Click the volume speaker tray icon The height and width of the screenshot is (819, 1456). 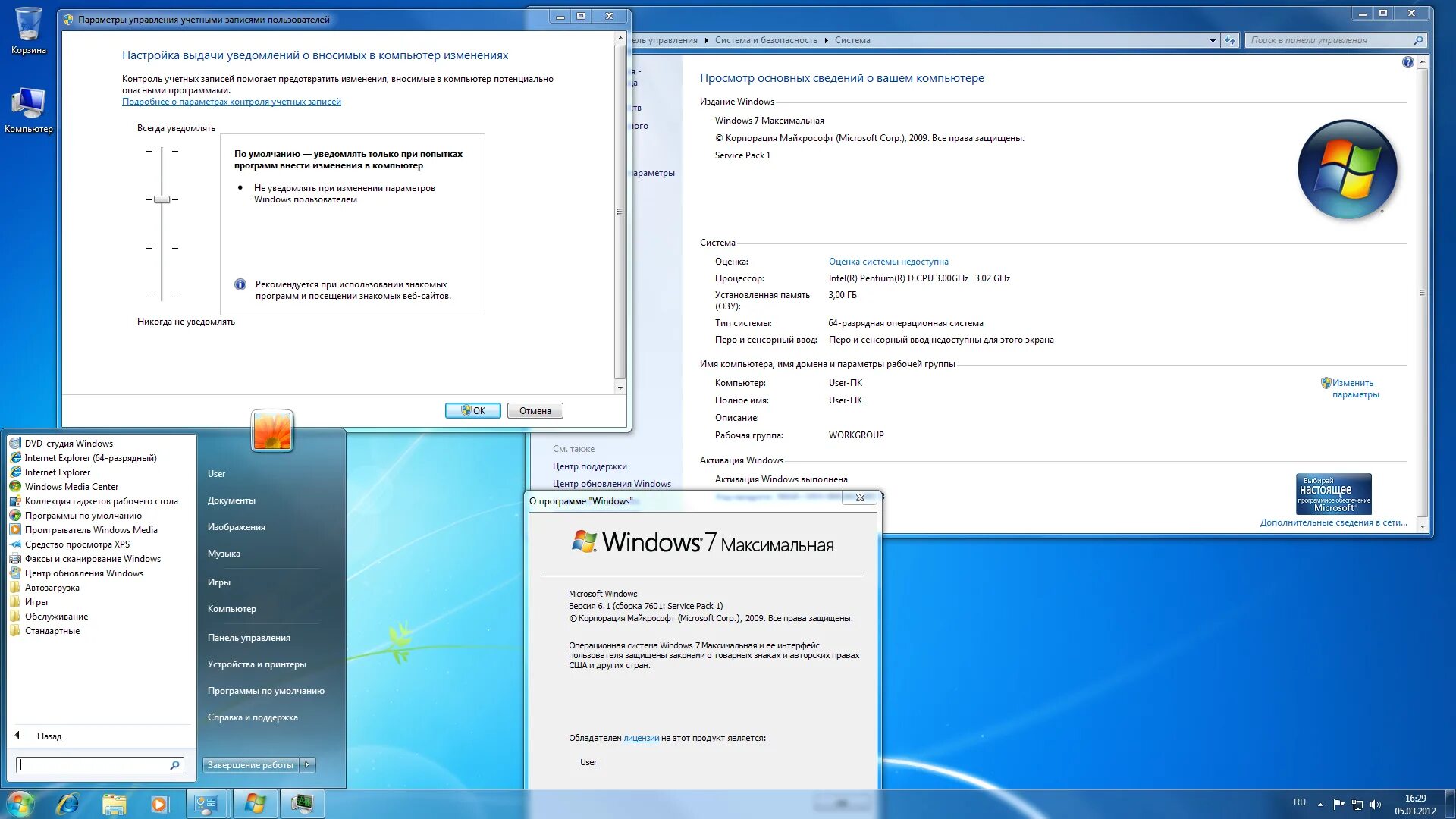coord(1376,804)
